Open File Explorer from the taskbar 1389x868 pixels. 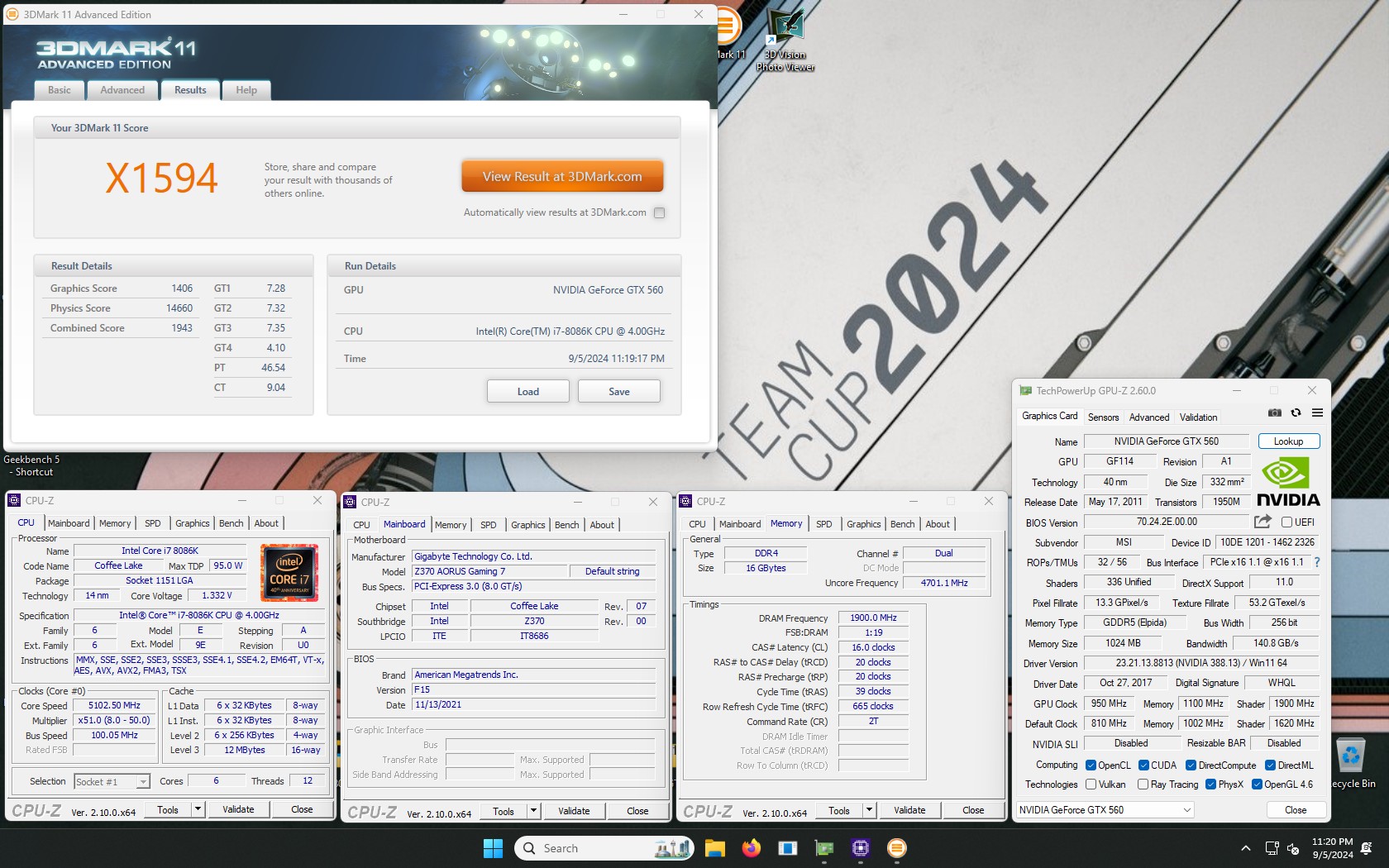pos(715,848)
